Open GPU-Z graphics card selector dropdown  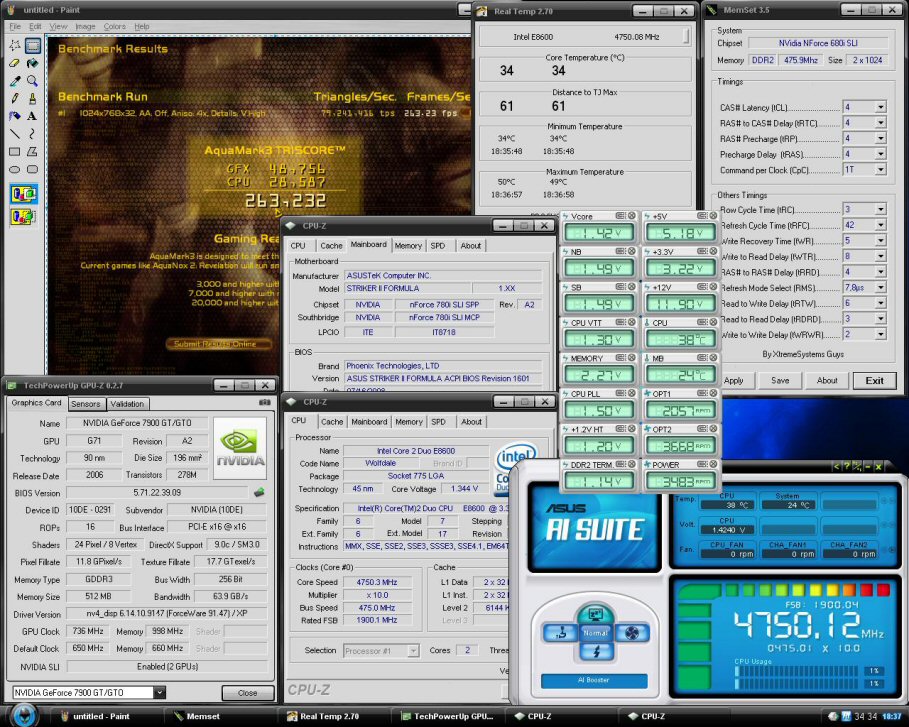[159, 692]
